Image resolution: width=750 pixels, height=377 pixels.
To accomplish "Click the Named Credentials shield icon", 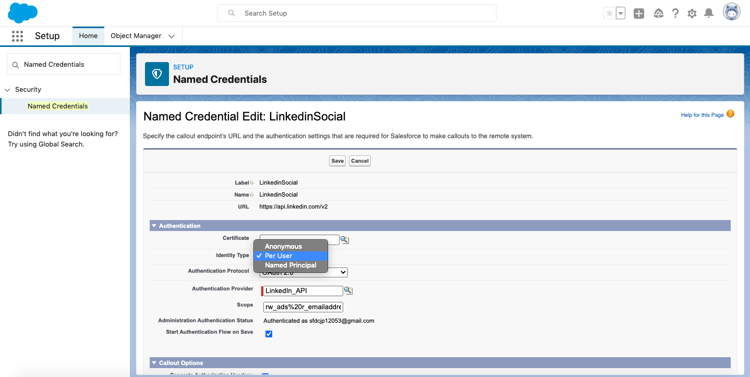I will (x=157, y=74).
